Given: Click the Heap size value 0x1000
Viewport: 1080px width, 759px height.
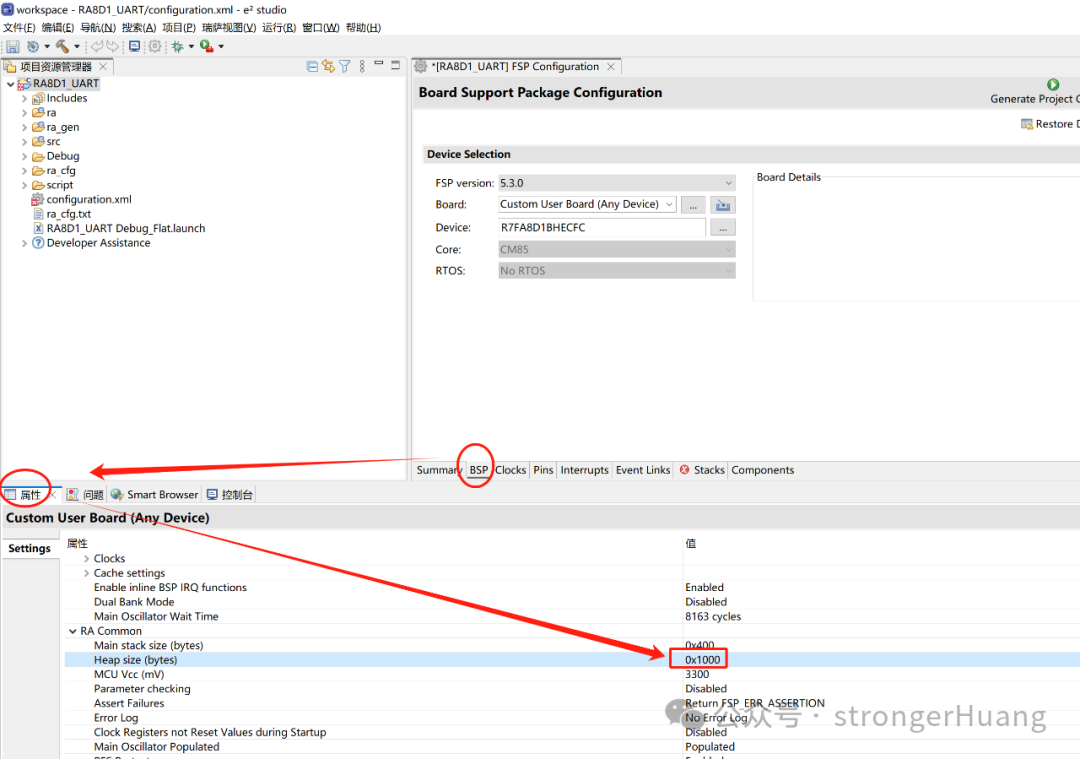Looking at the screenshot, I should pyautogui.click(x=703, y=660).
